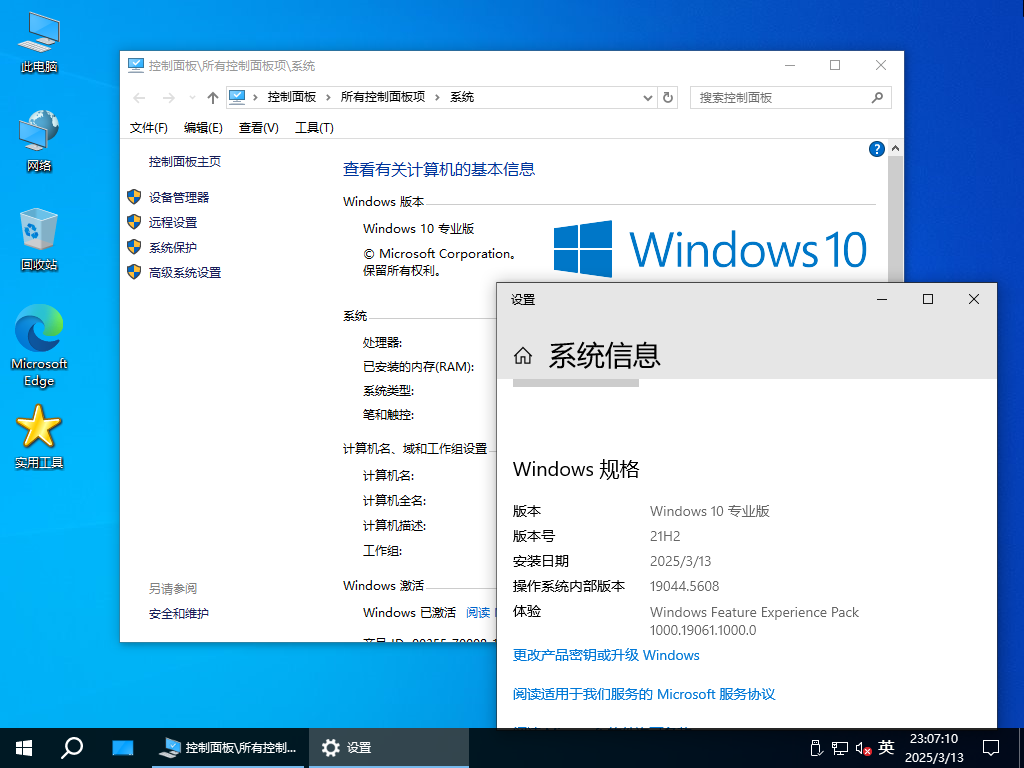Open the 查看(V) menu
1024x768 pixels.
pyautogui.click(x=259, y=128)
